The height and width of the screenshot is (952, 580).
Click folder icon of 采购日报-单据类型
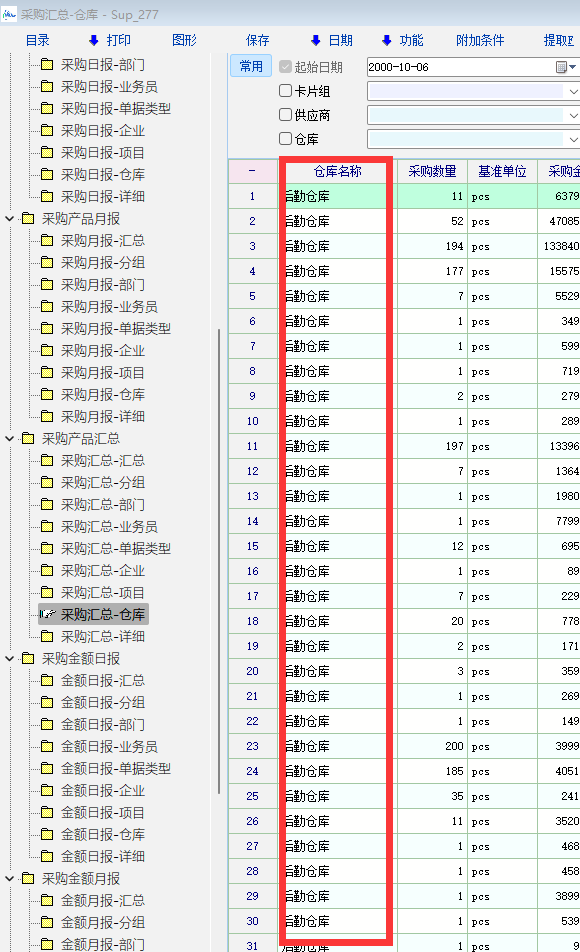point(47,108)
